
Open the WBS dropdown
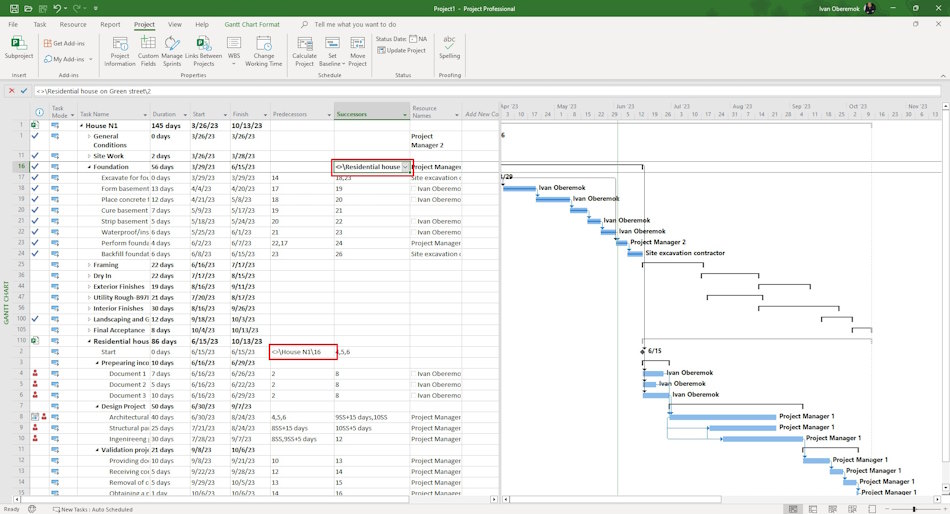(x=234, y=51)
